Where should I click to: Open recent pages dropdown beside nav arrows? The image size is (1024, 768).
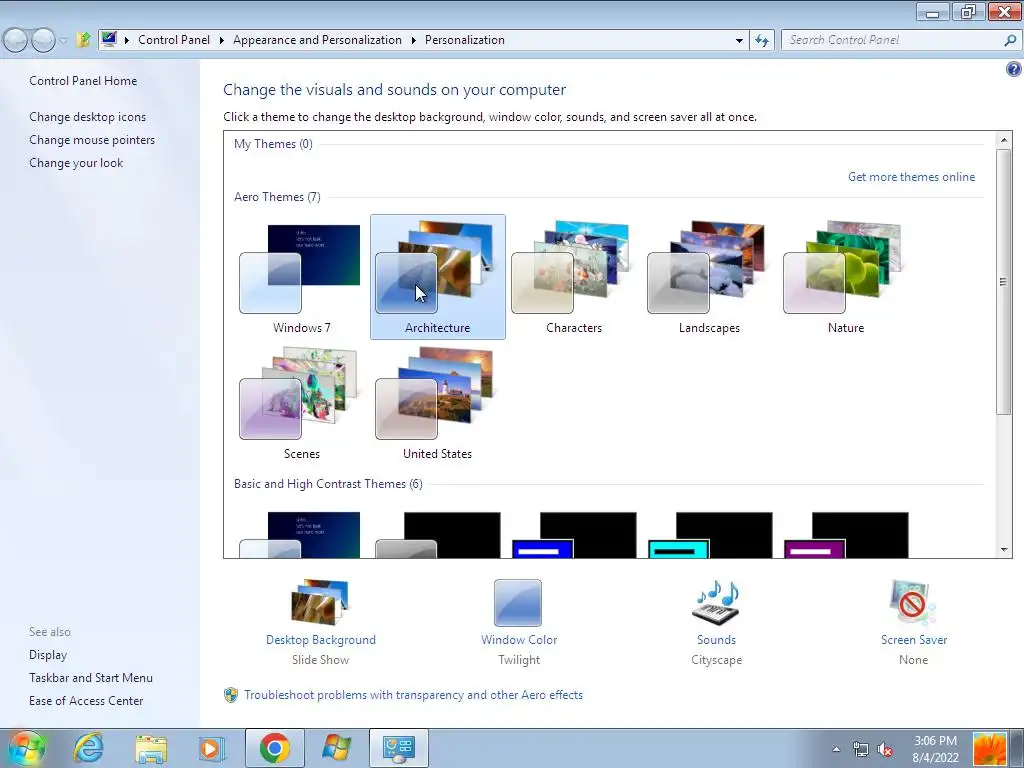[63, 40]
